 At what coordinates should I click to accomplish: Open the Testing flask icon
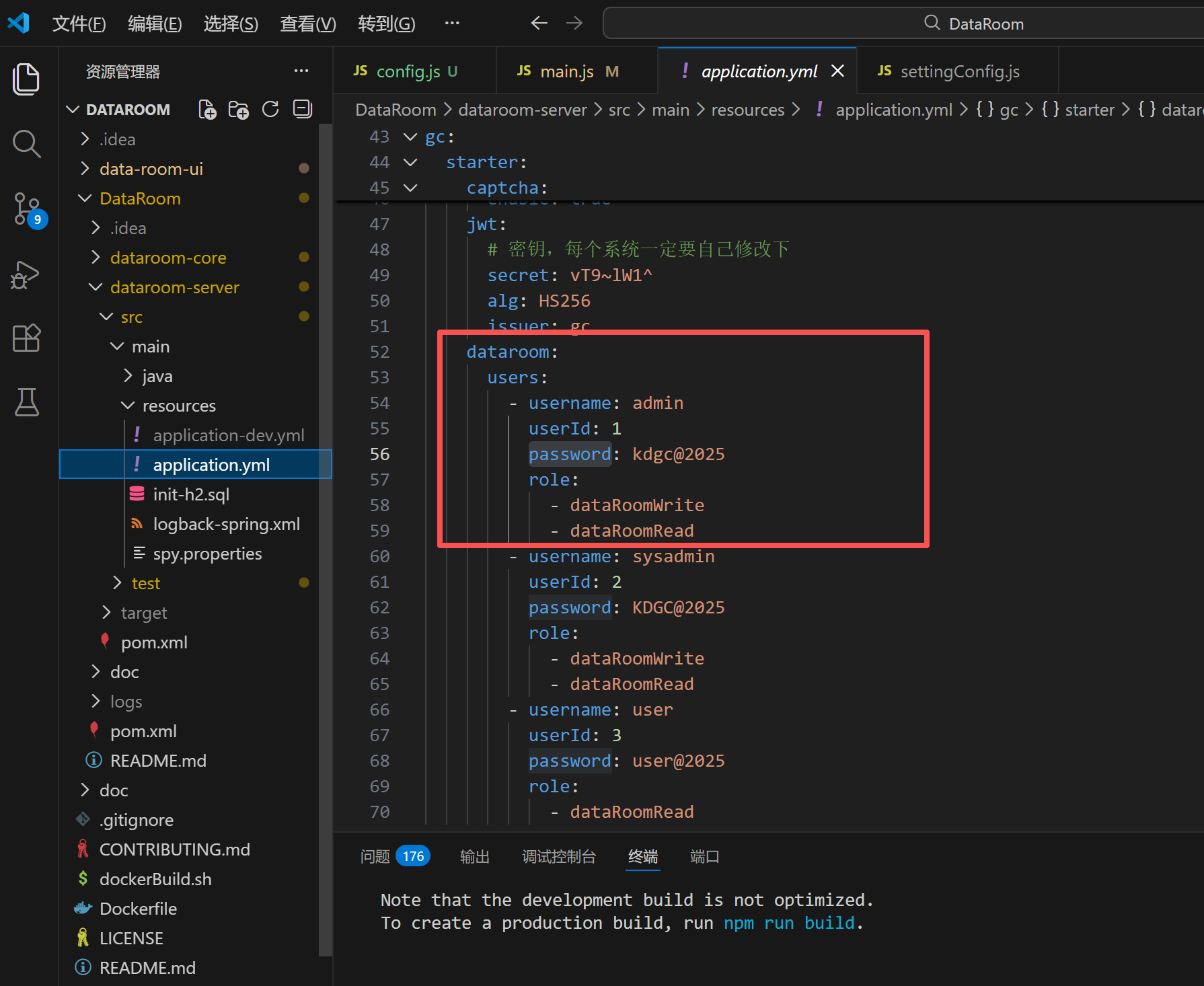[26, 402]
